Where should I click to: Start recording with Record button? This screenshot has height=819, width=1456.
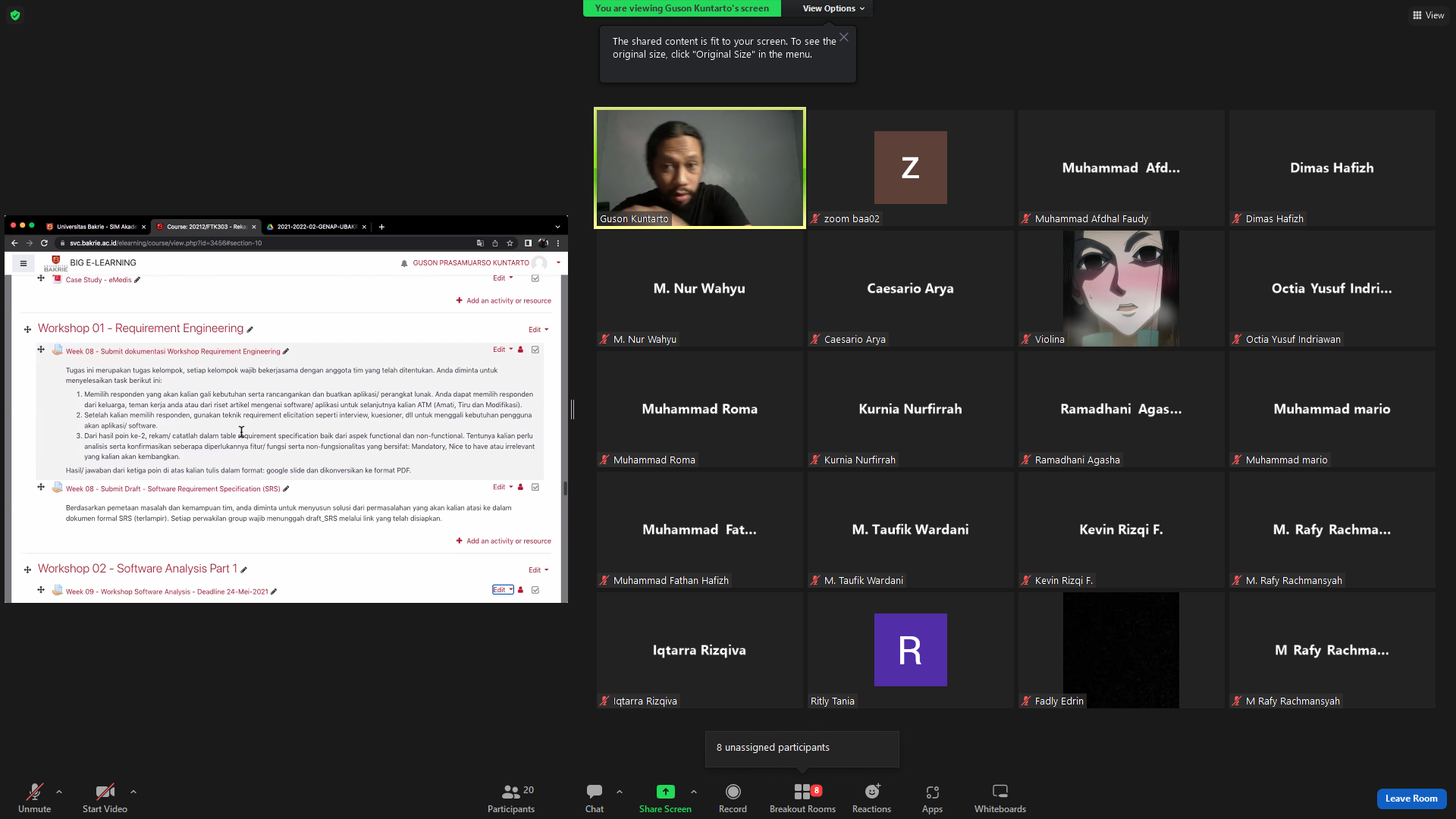[x=733, y=798]
